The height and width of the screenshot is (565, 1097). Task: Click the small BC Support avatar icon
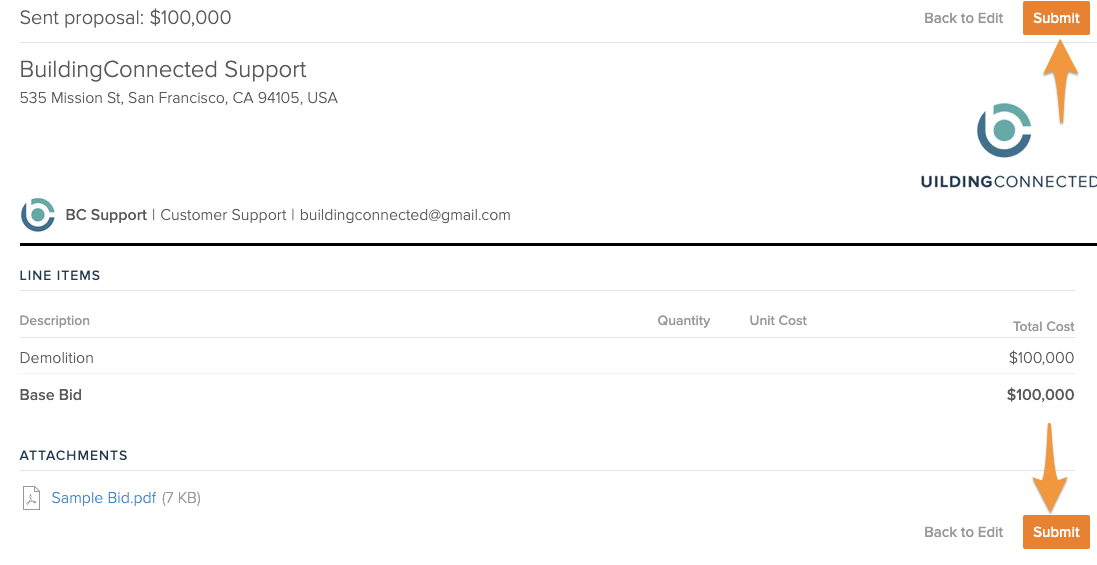coord(38,215)
